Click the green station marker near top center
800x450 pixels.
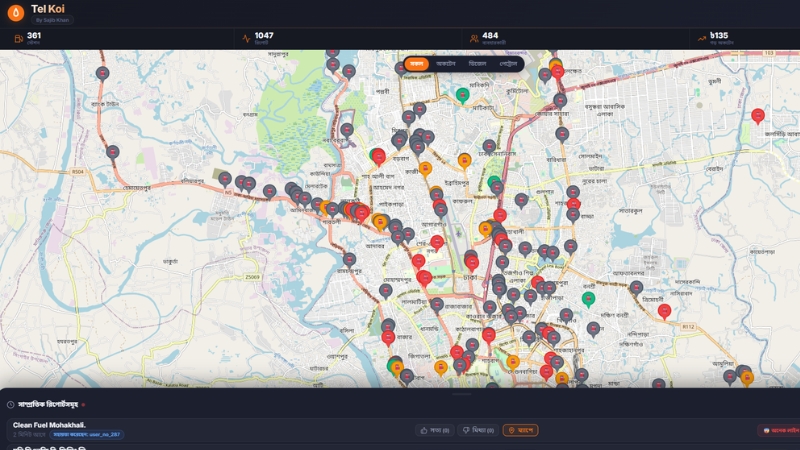pyautogui.click(x=462, y=95)
